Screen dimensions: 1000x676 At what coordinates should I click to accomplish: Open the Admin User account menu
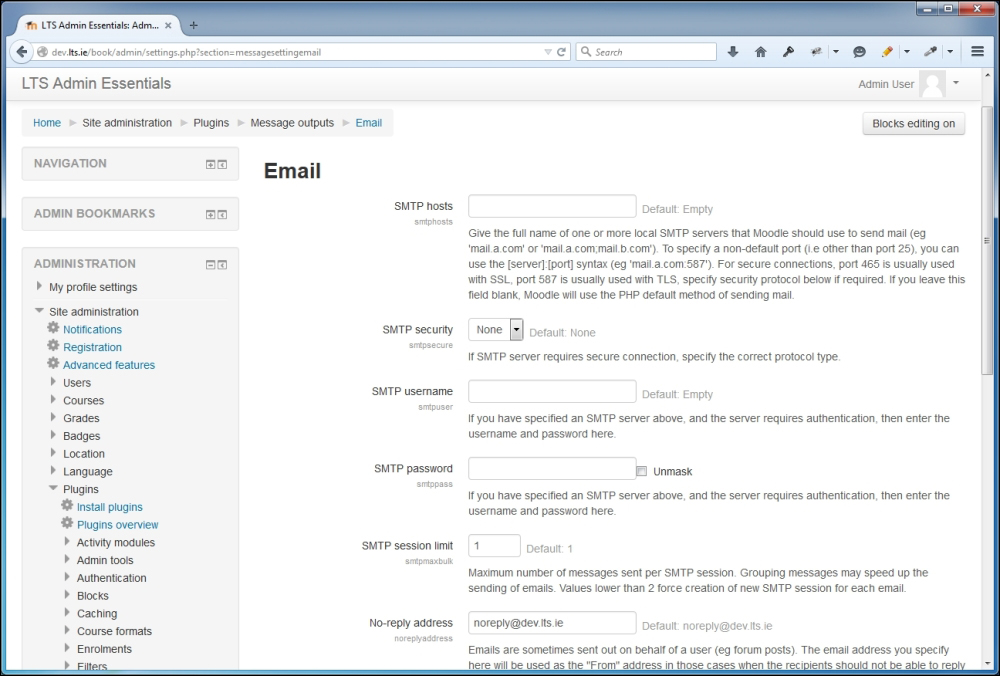886,84
